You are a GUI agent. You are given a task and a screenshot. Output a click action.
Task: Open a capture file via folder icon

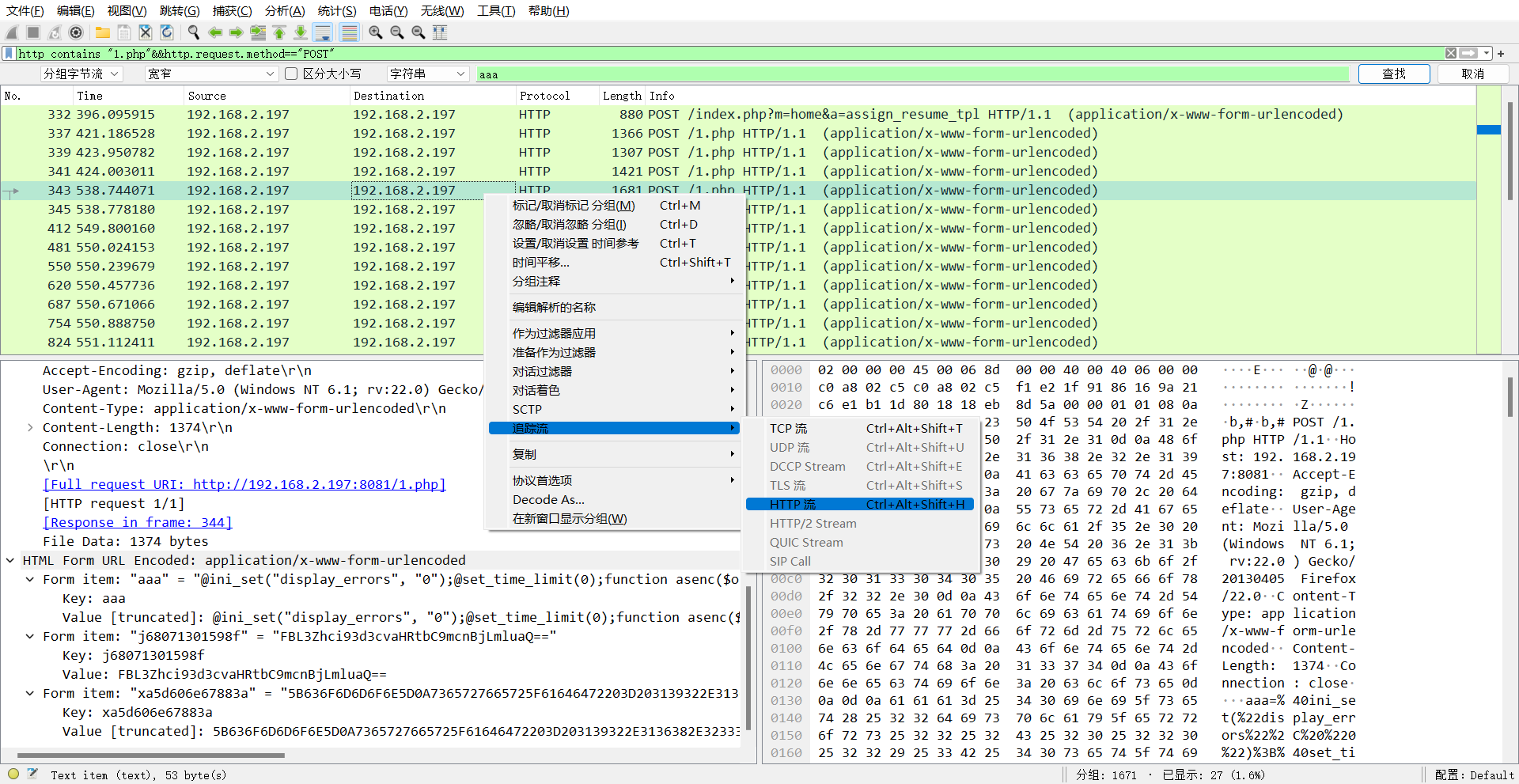[103, 32]
